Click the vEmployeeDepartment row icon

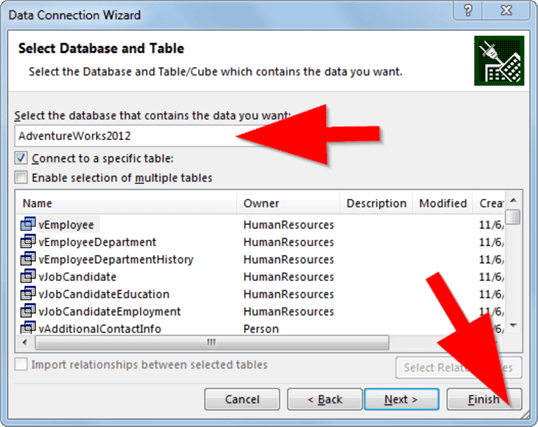[28, 242]
